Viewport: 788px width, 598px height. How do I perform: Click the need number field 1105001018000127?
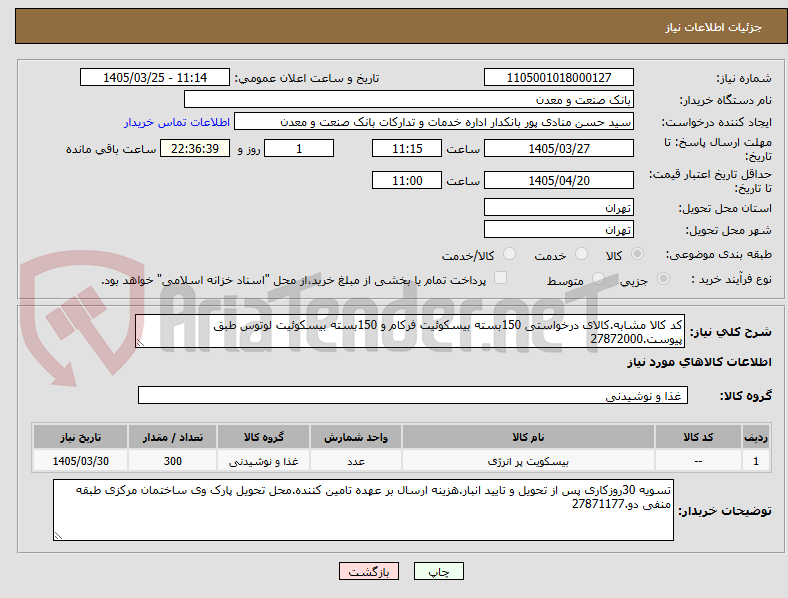click(559, 77)
